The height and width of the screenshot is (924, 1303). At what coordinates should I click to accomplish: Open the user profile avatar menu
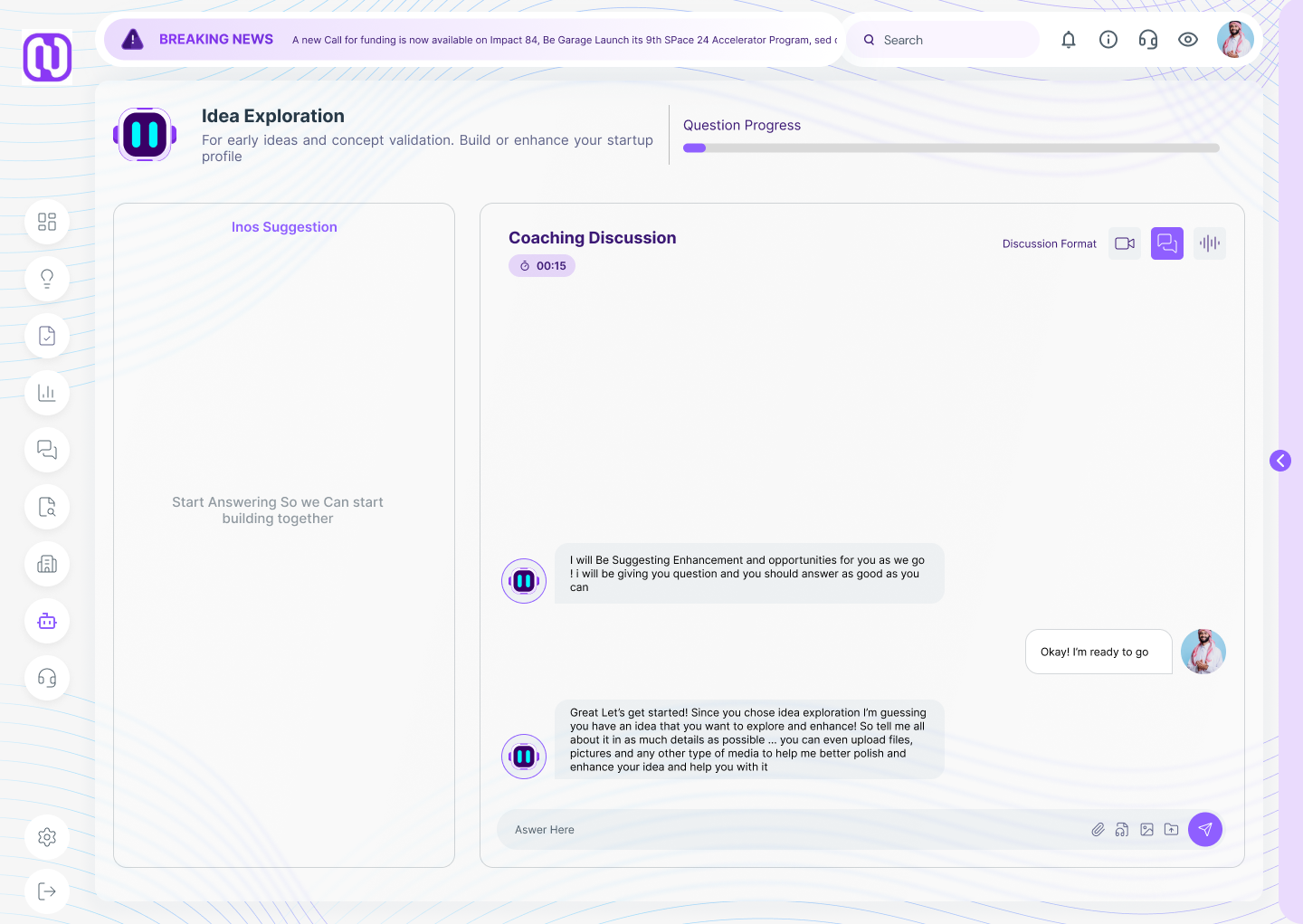[1235, 40]
